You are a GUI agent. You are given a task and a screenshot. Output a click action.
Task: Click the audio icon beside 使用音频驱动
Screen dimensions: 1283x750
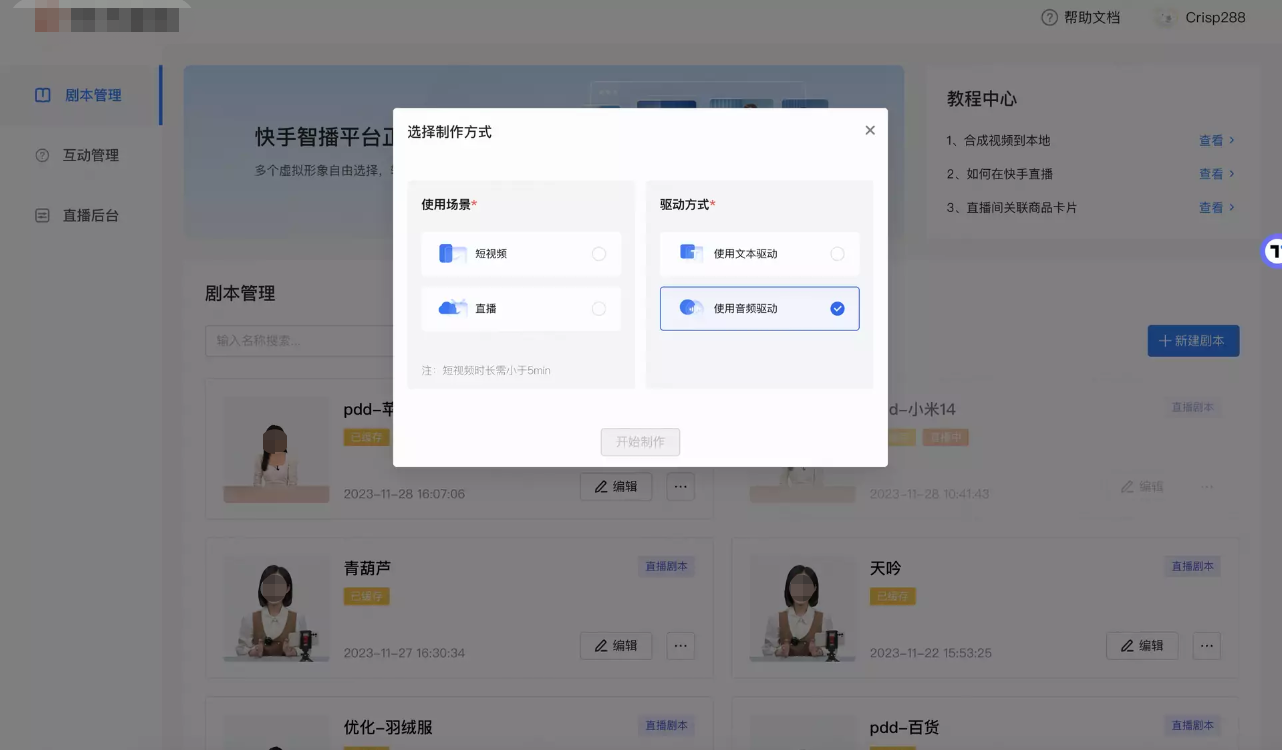[x=691, y=308]
